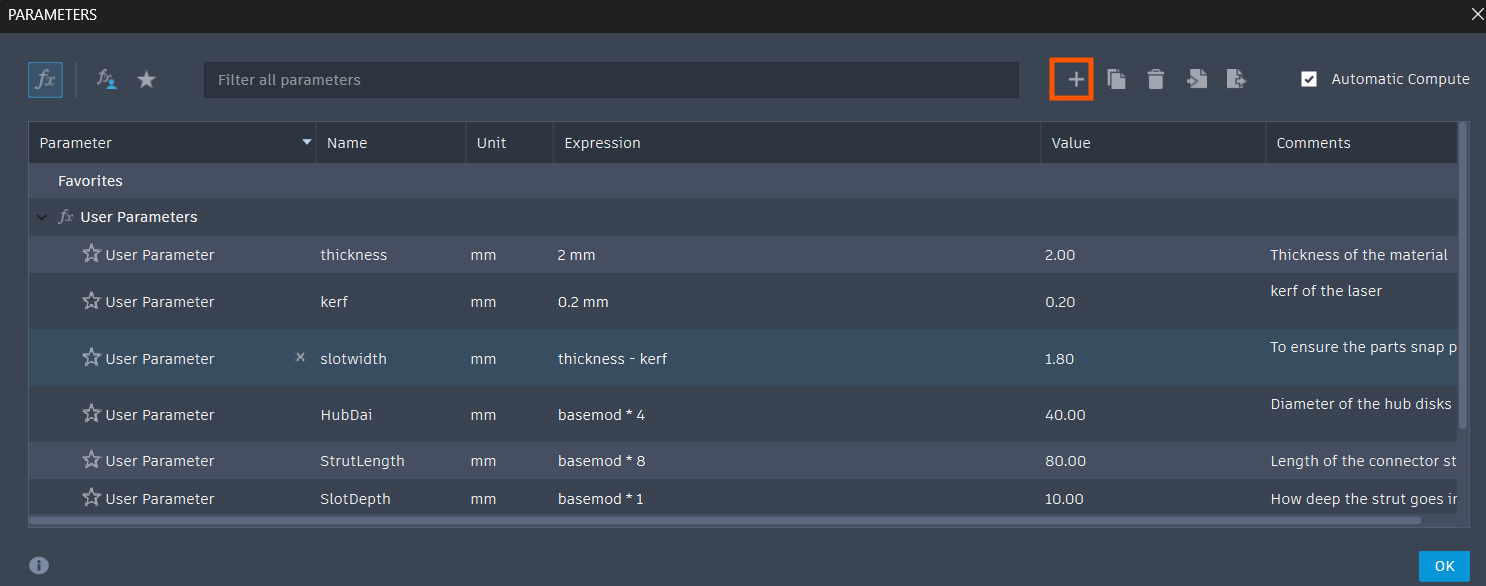Show only user parameters filter icon
The height and width of the screenshot is (586, 1486).
point(106,80)
